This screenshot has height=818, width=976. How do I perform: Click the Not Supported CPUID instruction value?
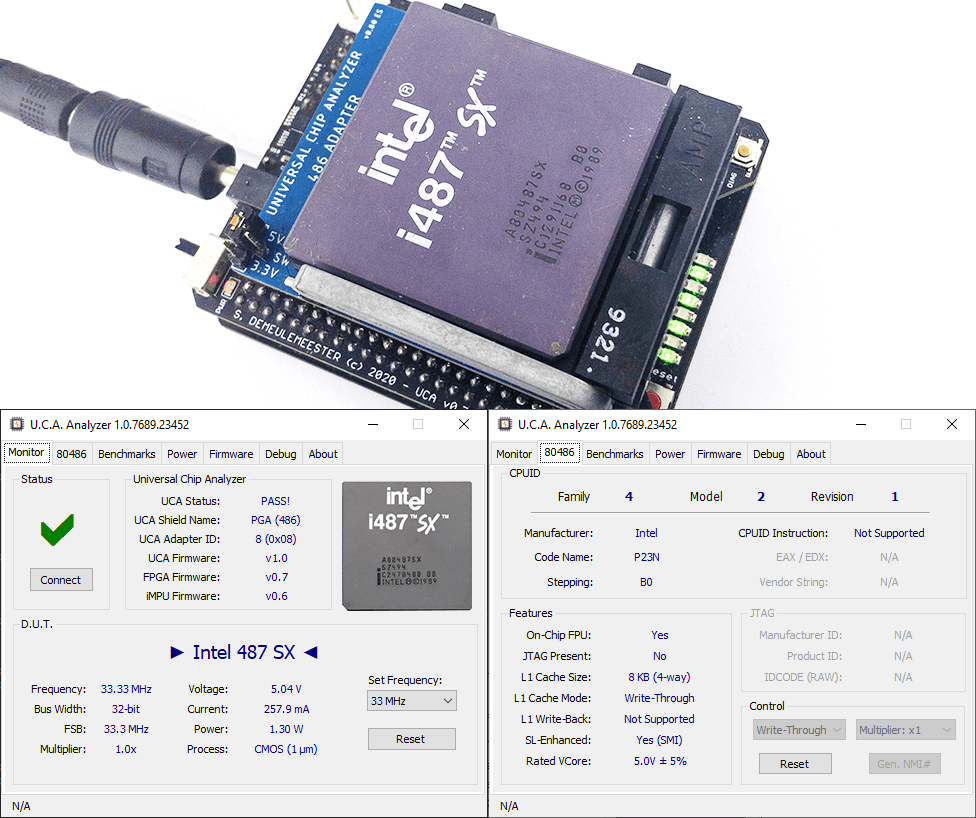tap(889, 533)
